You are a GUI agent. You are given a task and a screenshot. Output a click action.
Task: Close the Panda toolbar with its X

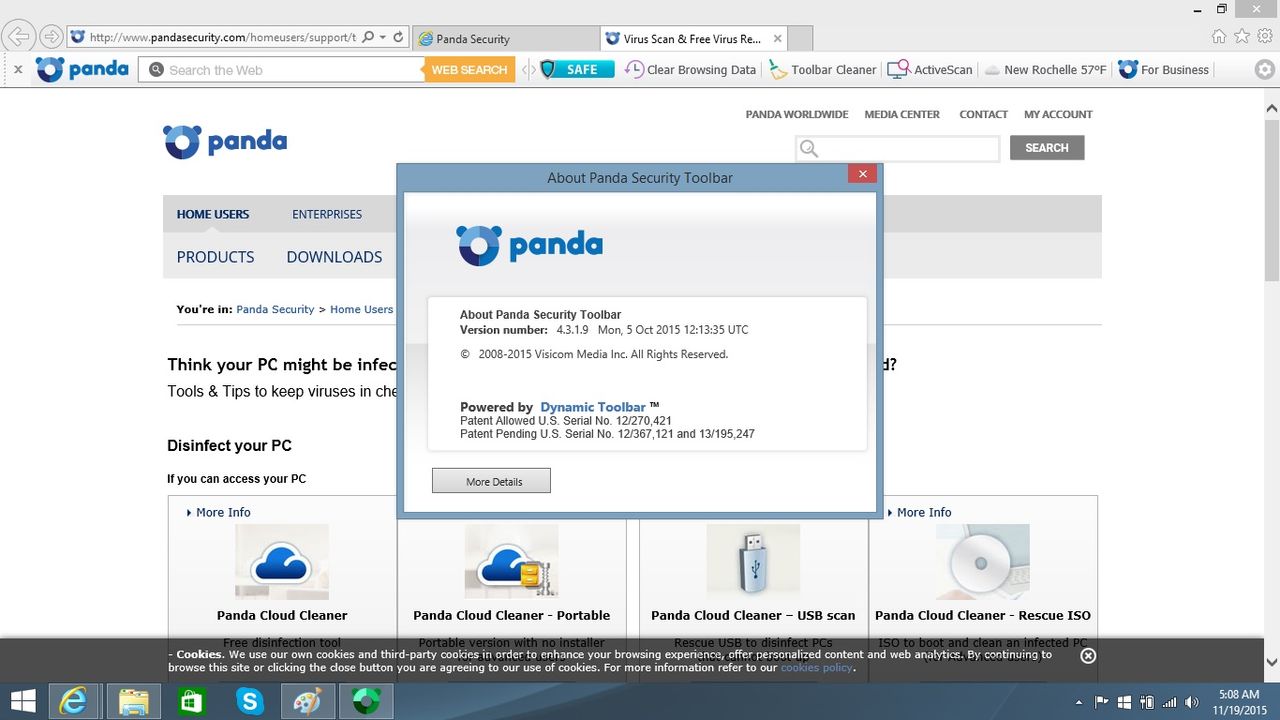pos(17,70)
